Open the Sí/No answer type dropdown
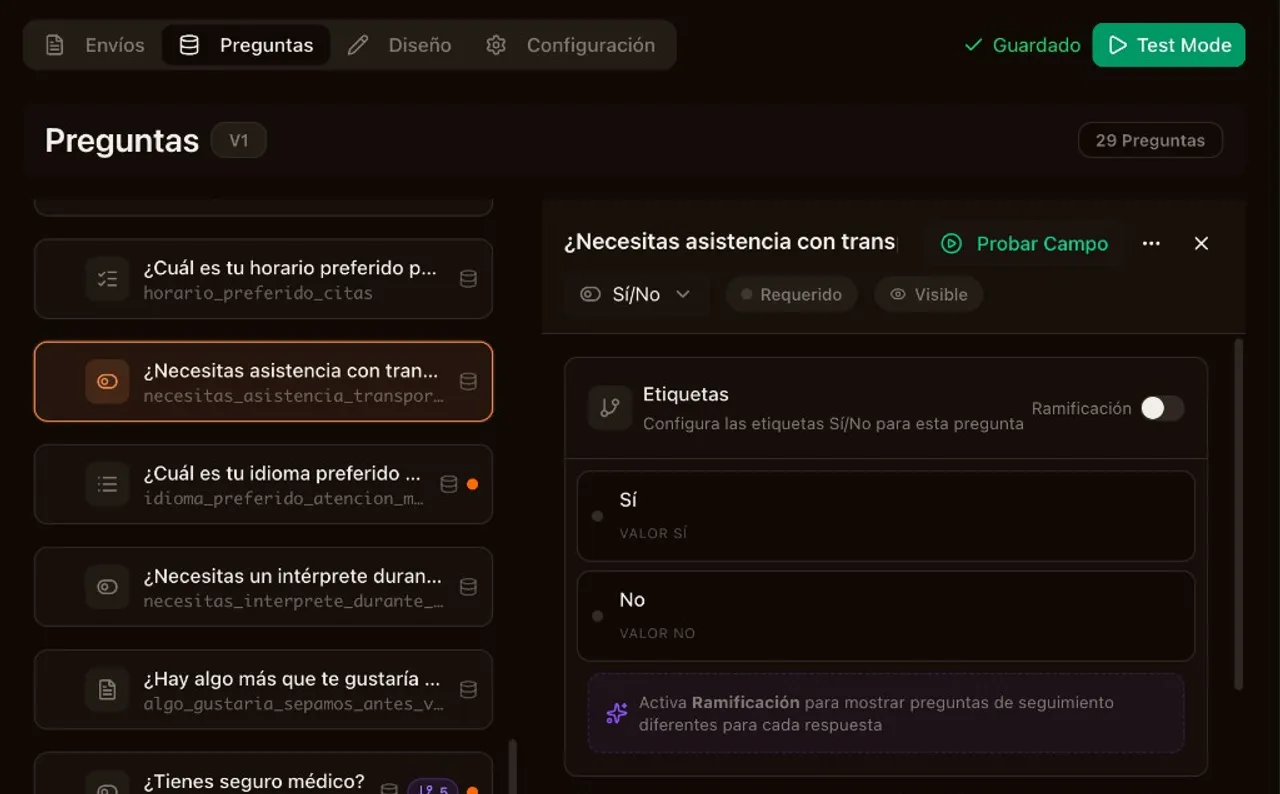1280x794 pixels. [636, 294]
